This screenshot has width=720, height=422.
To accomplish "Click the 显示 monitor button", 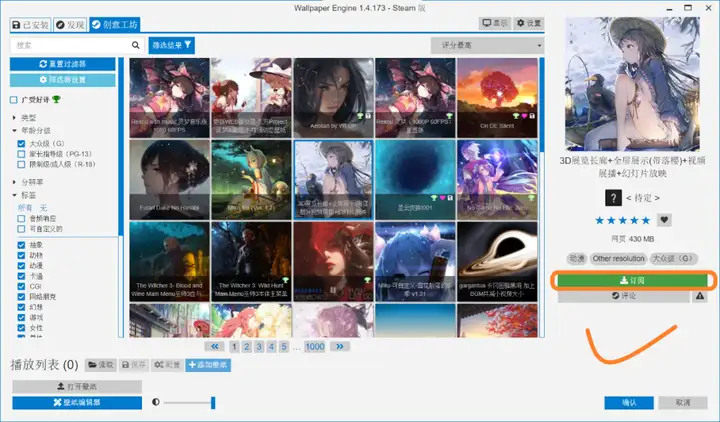I will (x=495, y=23).
